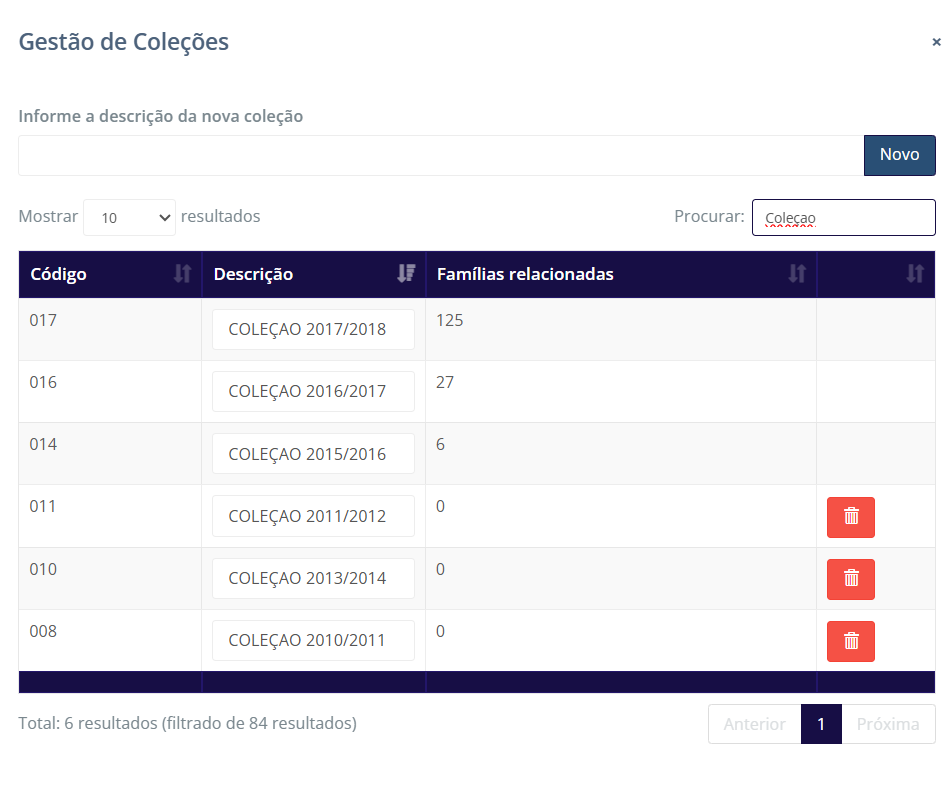Delete the collection with code 010
Image resolution: width=951 pixels, height=790 pixels.
coord(850,579)
